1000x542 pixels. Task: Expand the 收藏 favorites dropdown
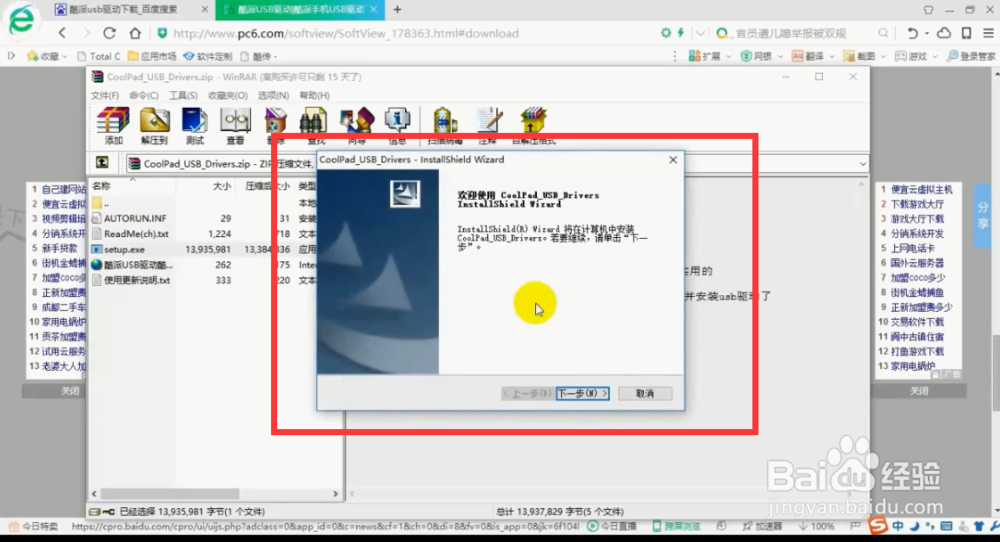tap(65, 57)
